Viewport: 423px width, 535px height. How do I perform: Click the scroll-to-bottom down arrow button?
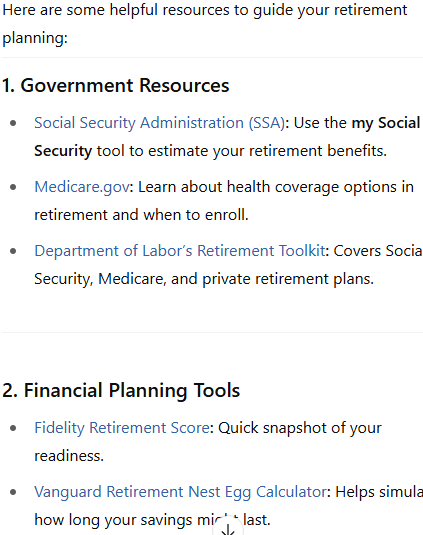[x=228, y=527]
